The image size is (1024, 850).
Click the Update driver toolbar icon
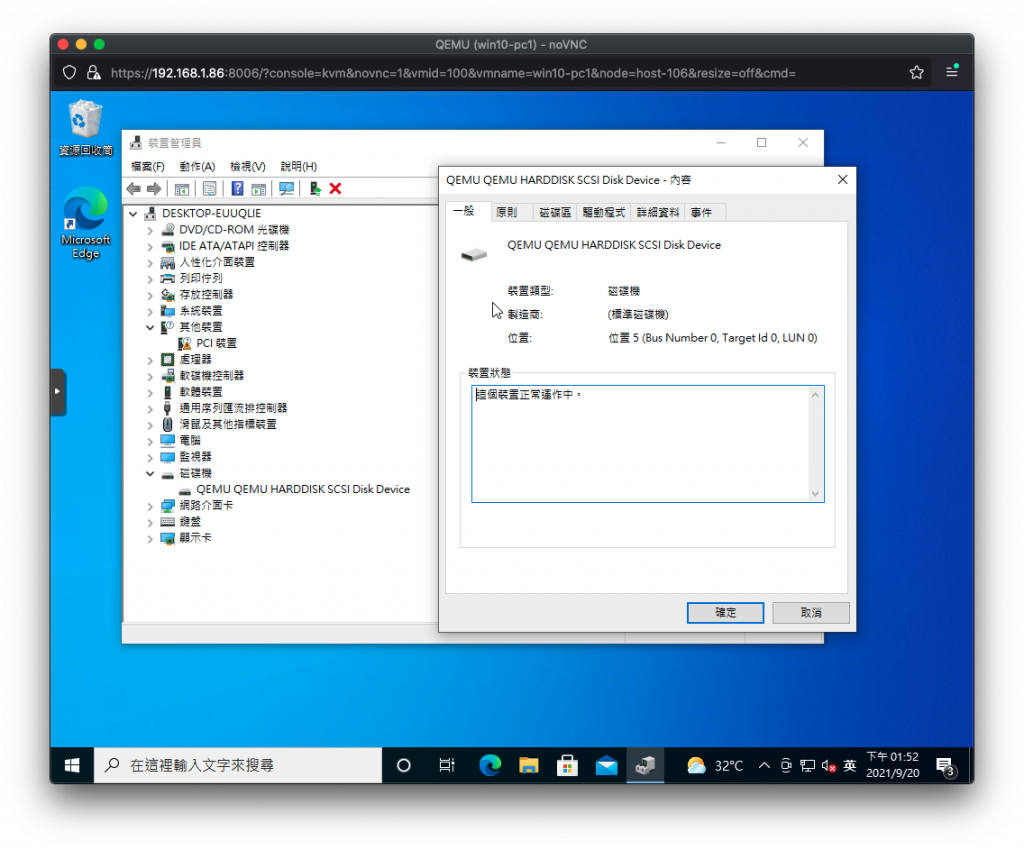click(x=315, y=189)
